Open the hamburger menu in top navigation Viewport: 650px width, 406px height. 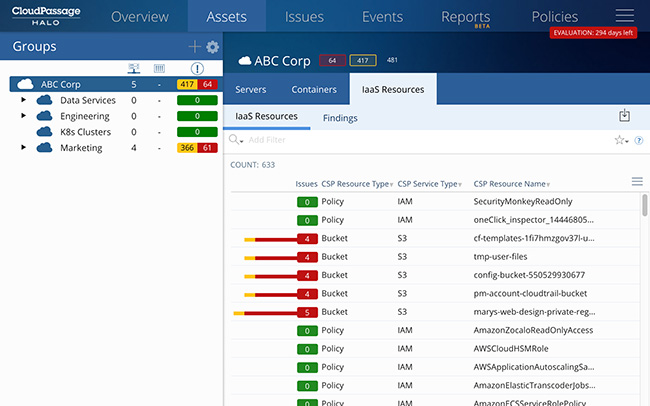[624, 15]
